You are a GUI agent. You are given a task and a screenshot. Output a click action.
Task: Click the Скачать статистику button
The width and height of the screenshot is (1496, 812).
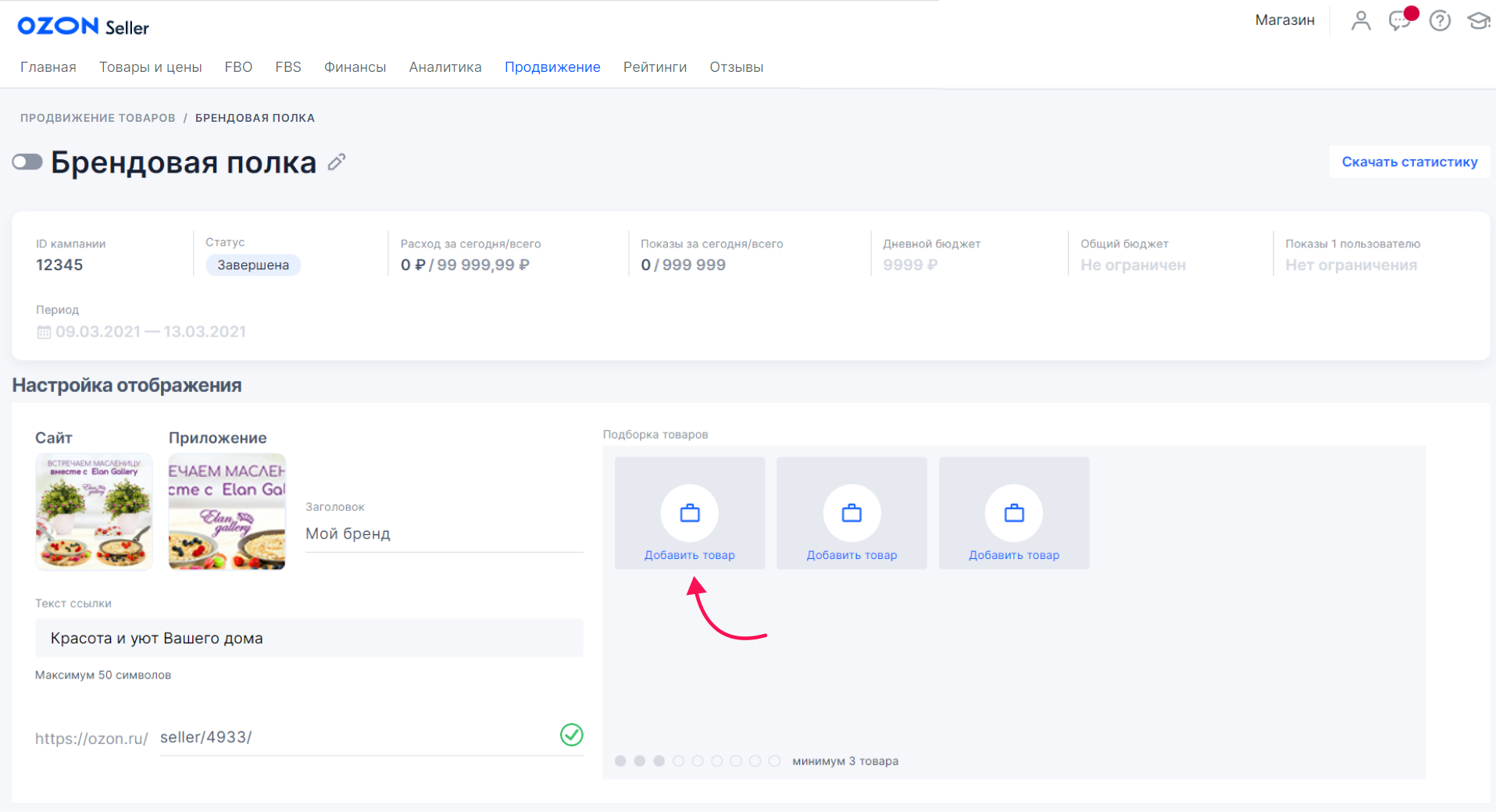click(1409, 162)
